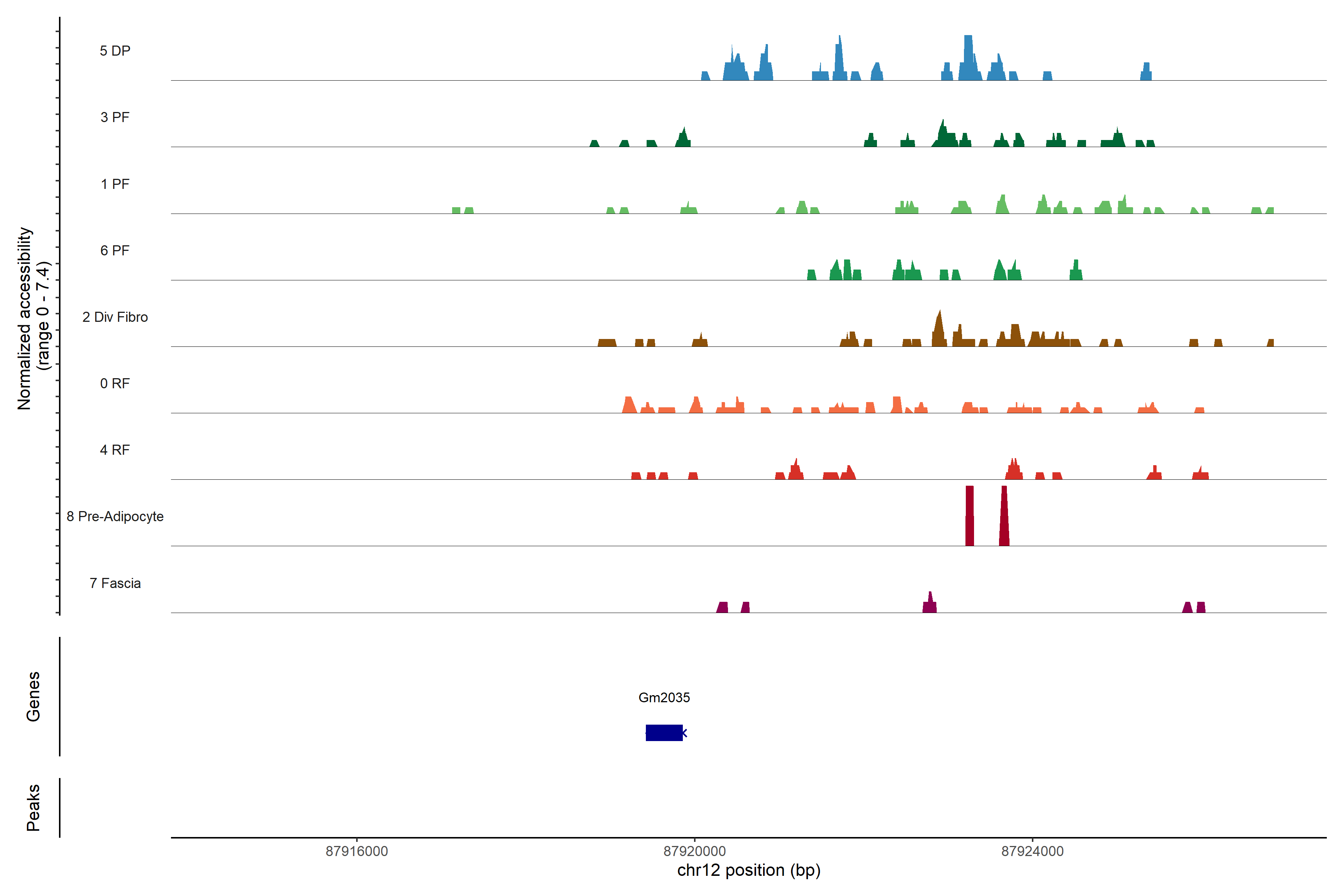Image resolution: width=1344 pixels, height=896 pixels.
Task: Click the 7 Fascia track label
Action: [115, 583]
